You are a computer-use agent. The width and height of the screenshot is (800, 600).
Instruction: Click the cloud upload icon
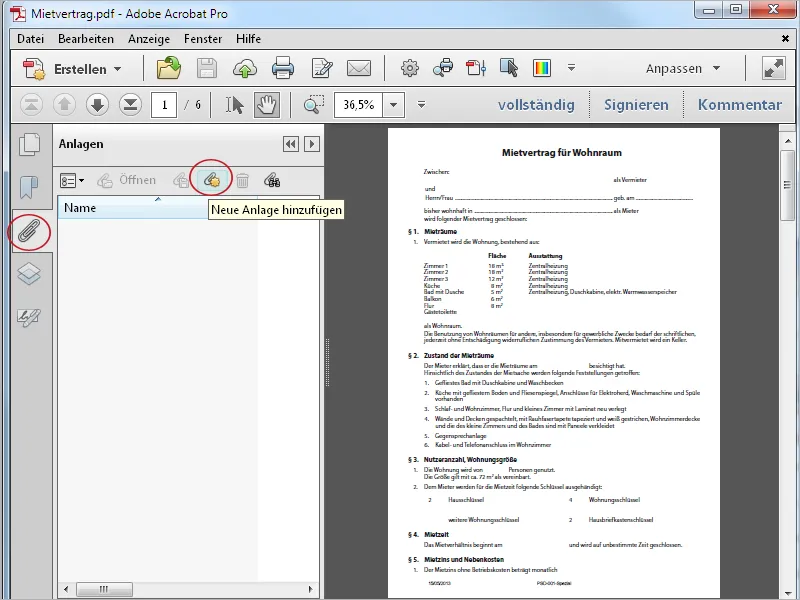(x=245, y=68)
